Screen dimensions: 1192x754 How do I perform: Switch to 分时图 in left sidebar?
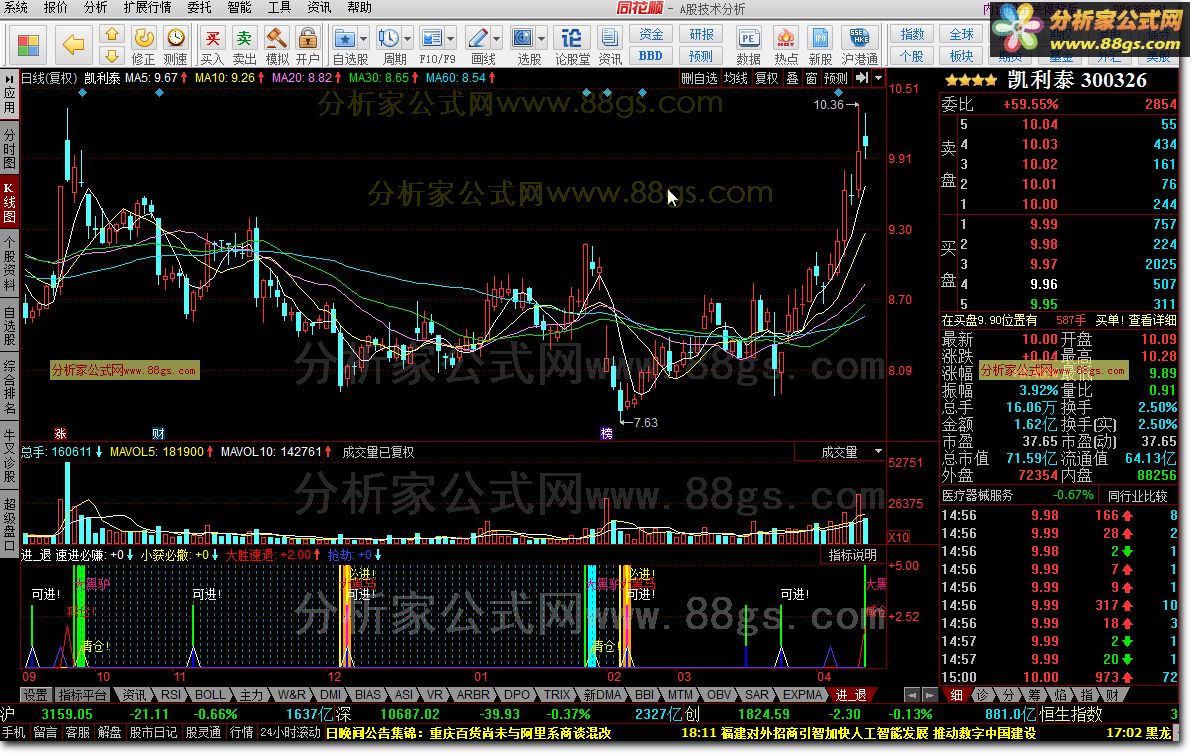pos(9,149)
